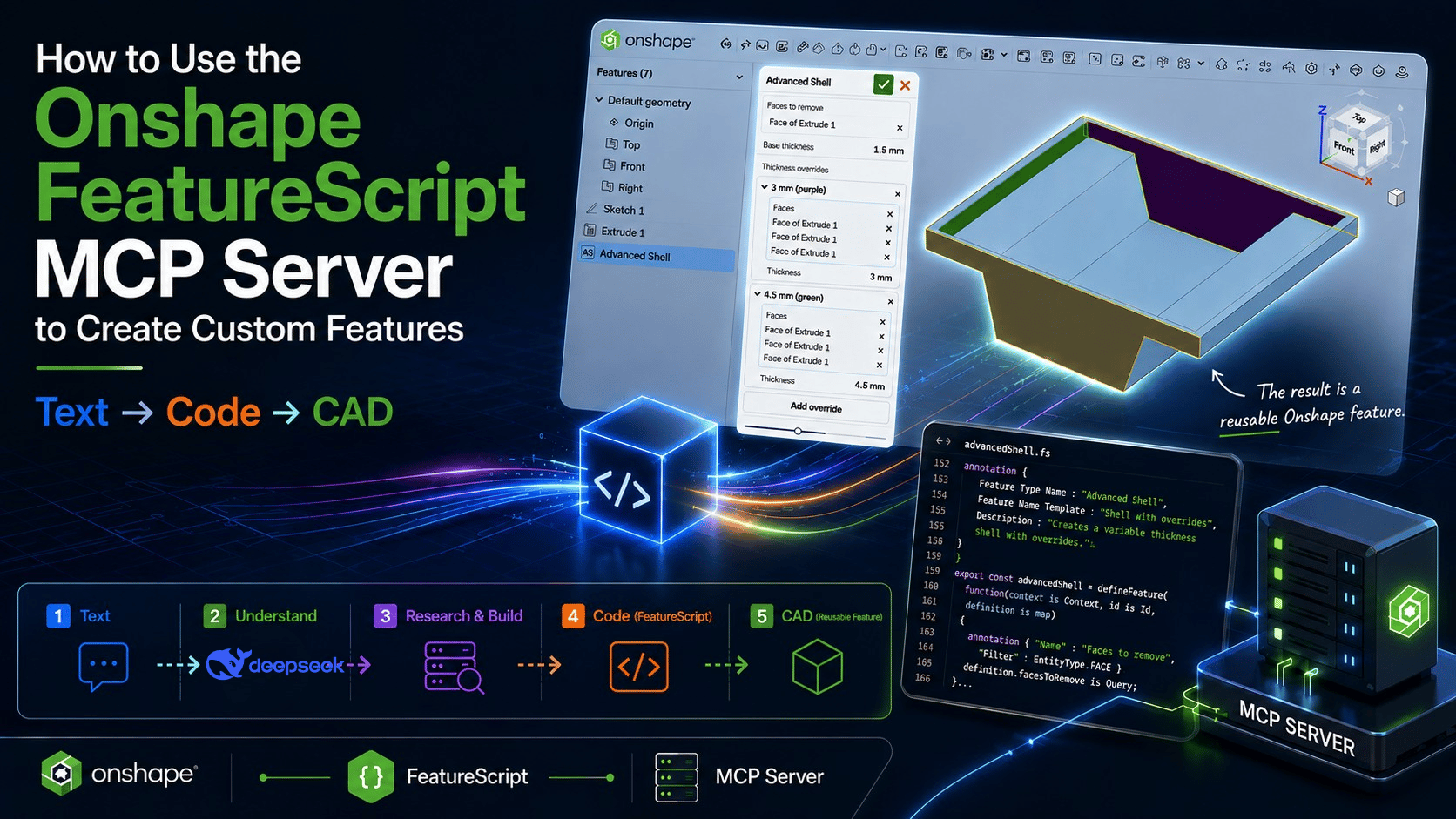Click the redo arrow in Onshape toolbar

point(745,45)
